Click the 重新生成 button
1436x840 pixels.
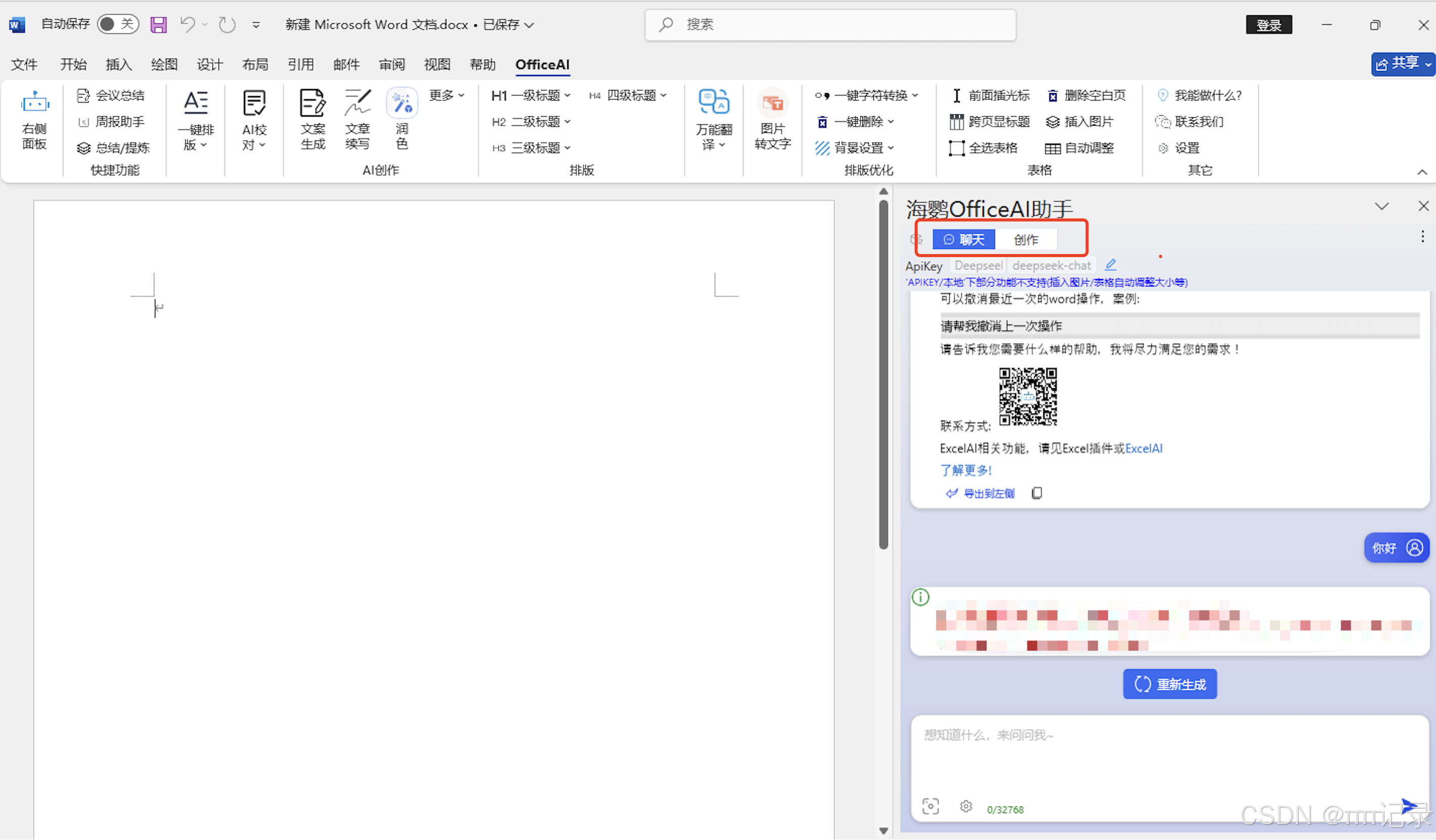(x=1170, y=685)
